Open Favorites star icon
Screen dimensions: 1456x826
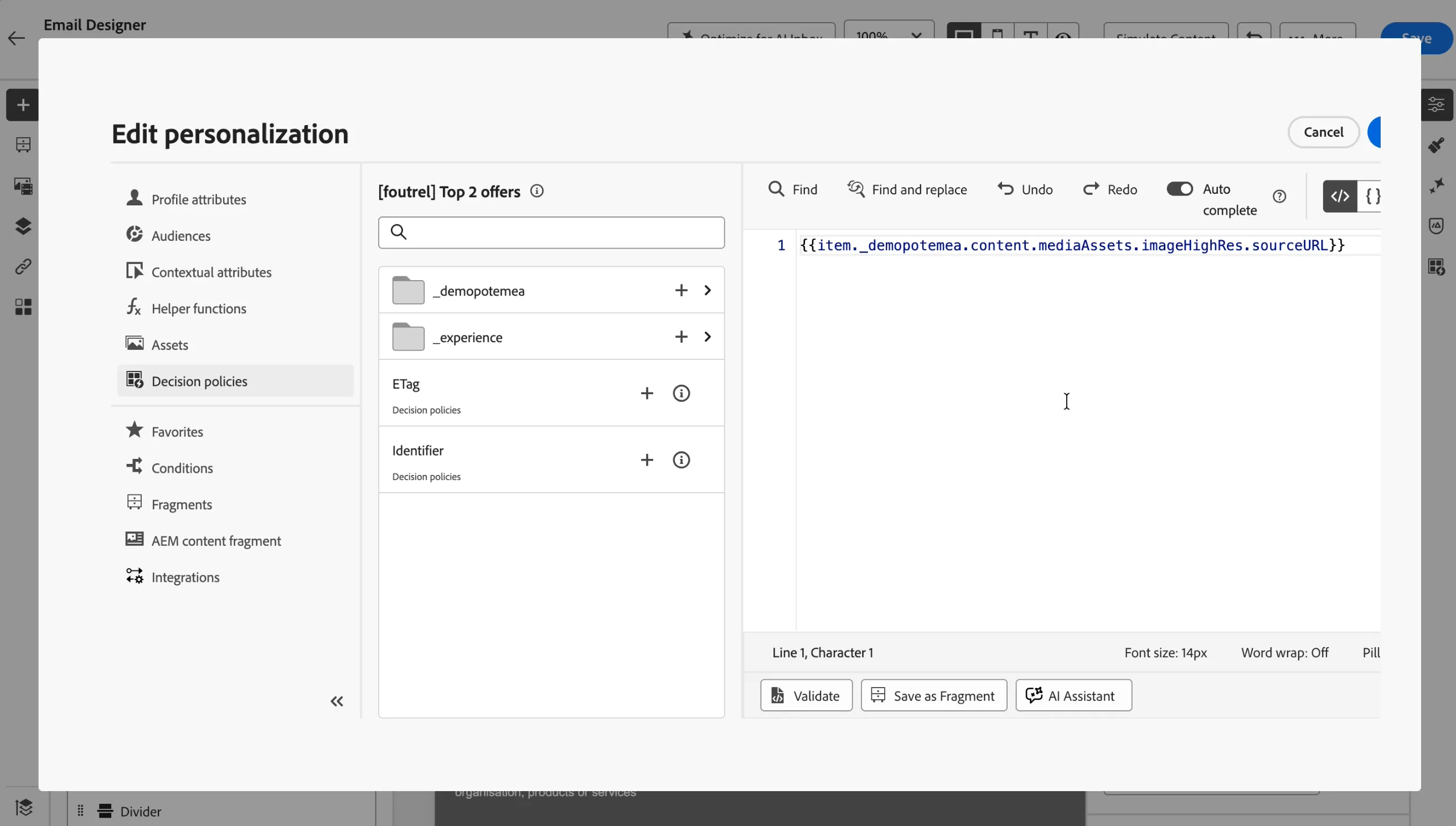(x=135, y=430)
